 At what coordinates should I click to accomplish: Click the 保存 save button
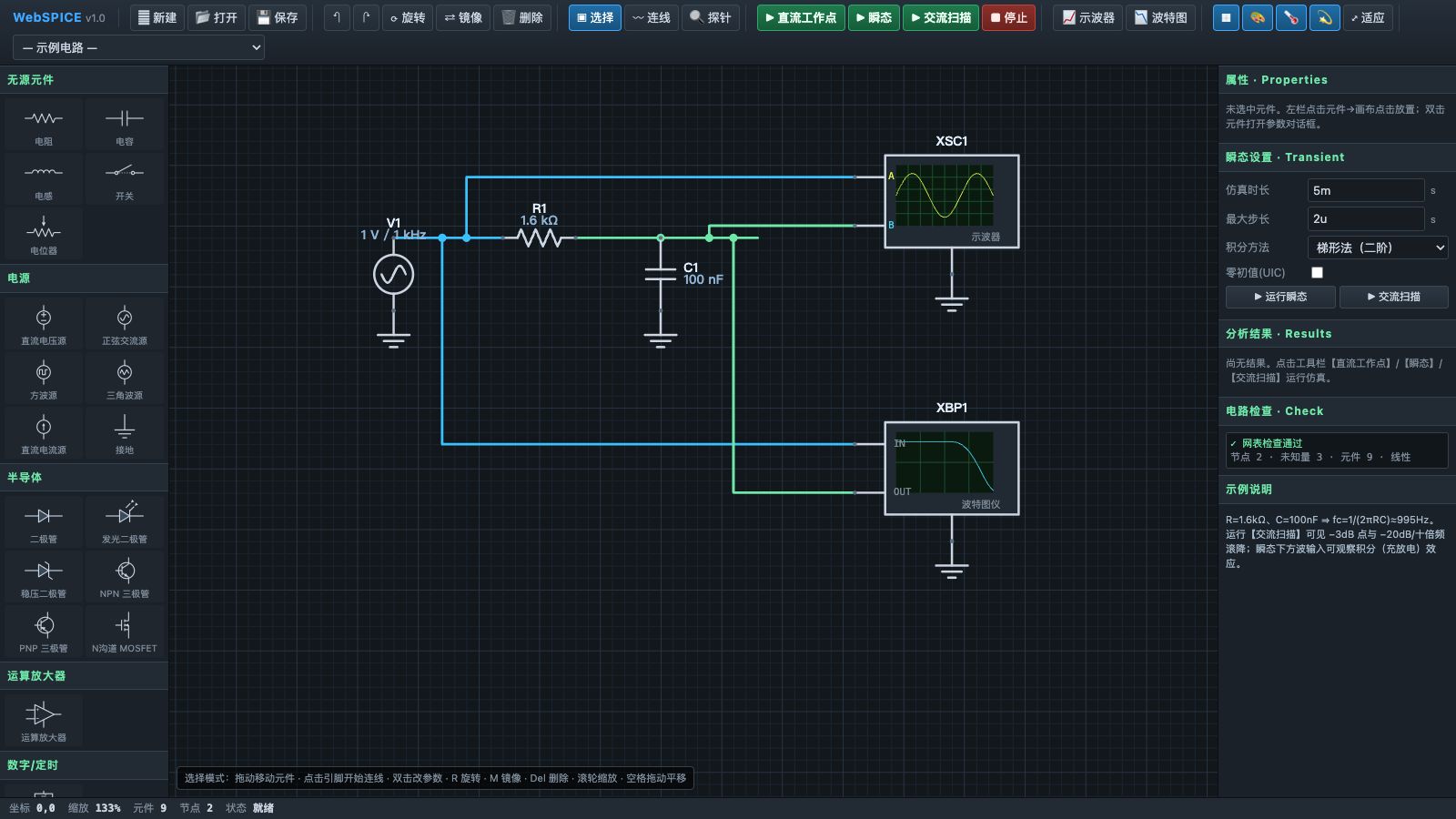point(278,17)
